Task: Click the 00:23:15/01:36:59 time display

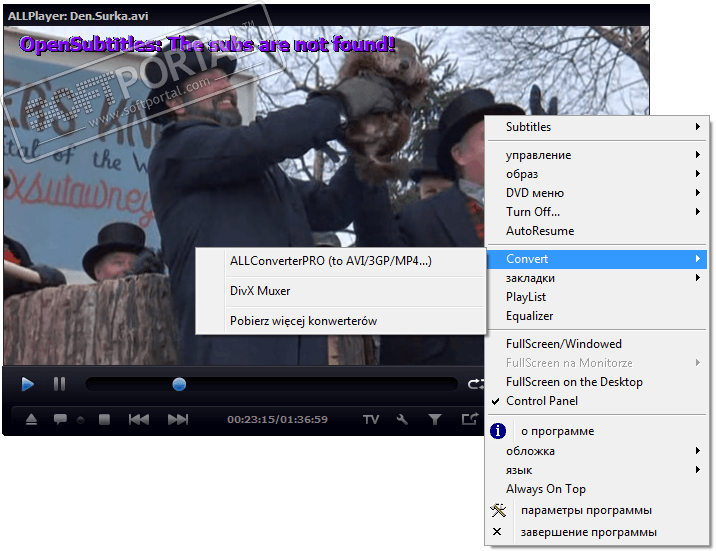Action: tap(277, 419)
